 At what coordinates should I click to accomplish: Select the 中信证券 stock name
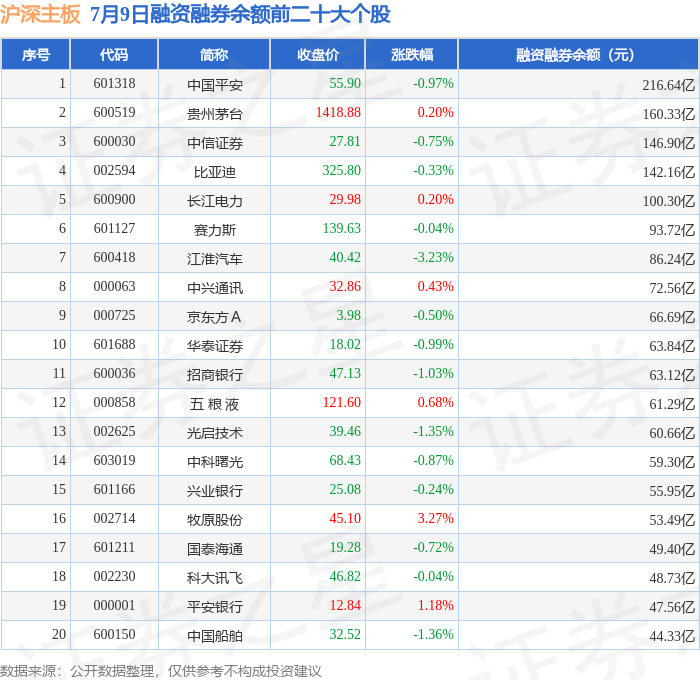215,143
